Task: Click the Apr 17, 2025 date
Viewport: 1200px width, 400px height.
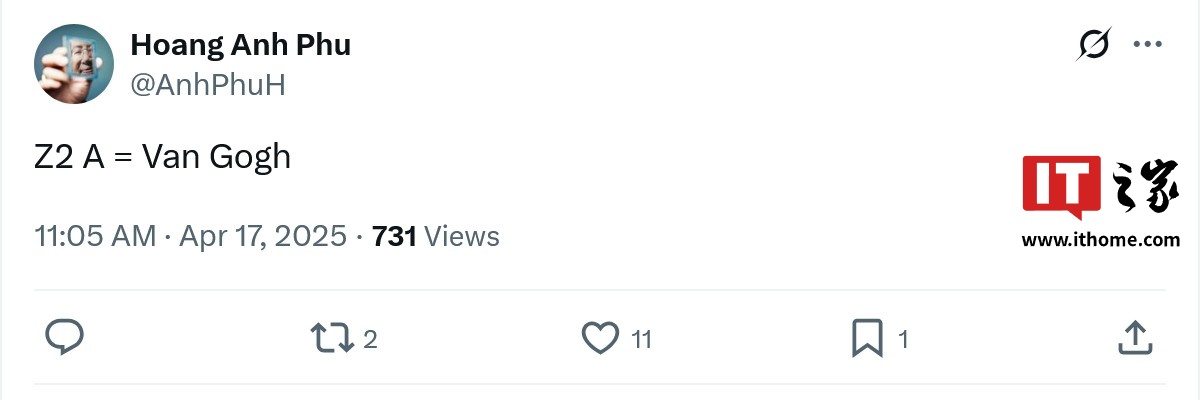Action: [263, 236]
